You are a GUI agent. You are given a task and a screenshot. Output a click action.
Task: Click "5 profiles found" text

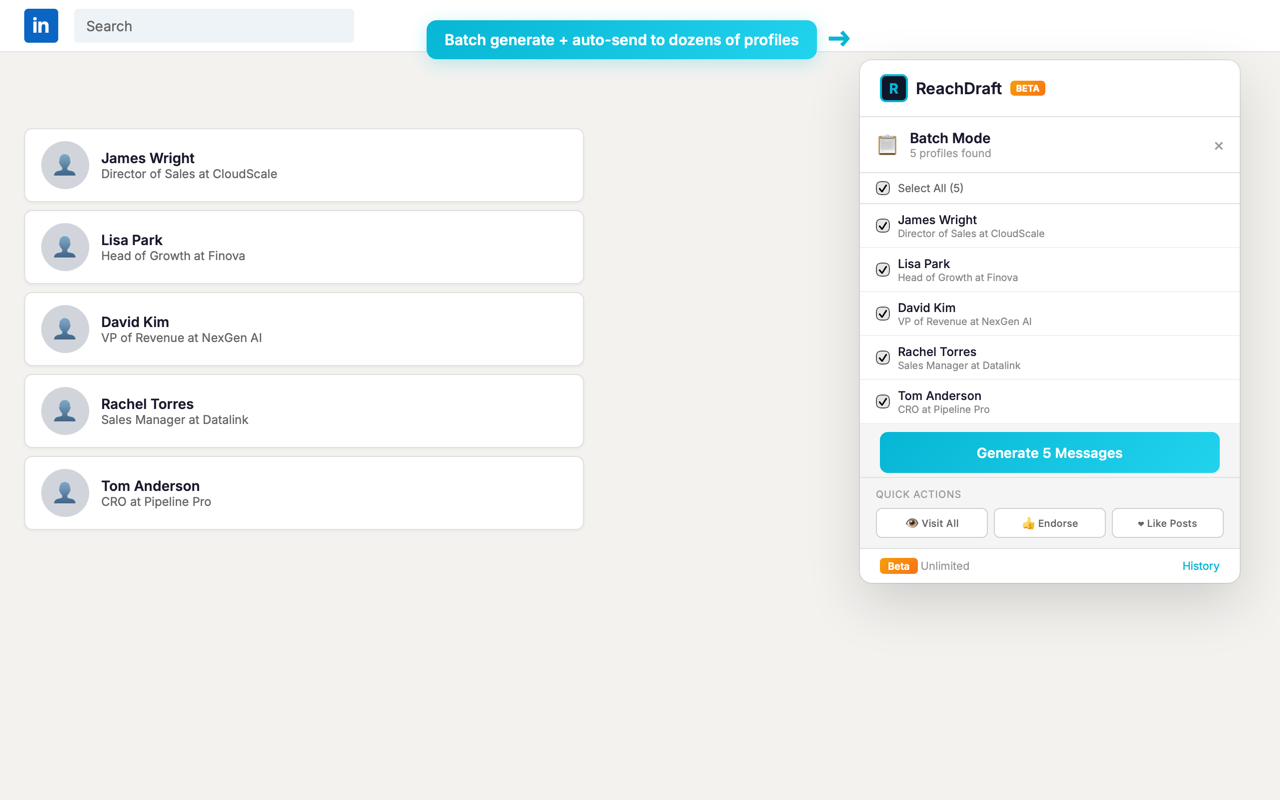pyautogui.click(x=950, y=154)
